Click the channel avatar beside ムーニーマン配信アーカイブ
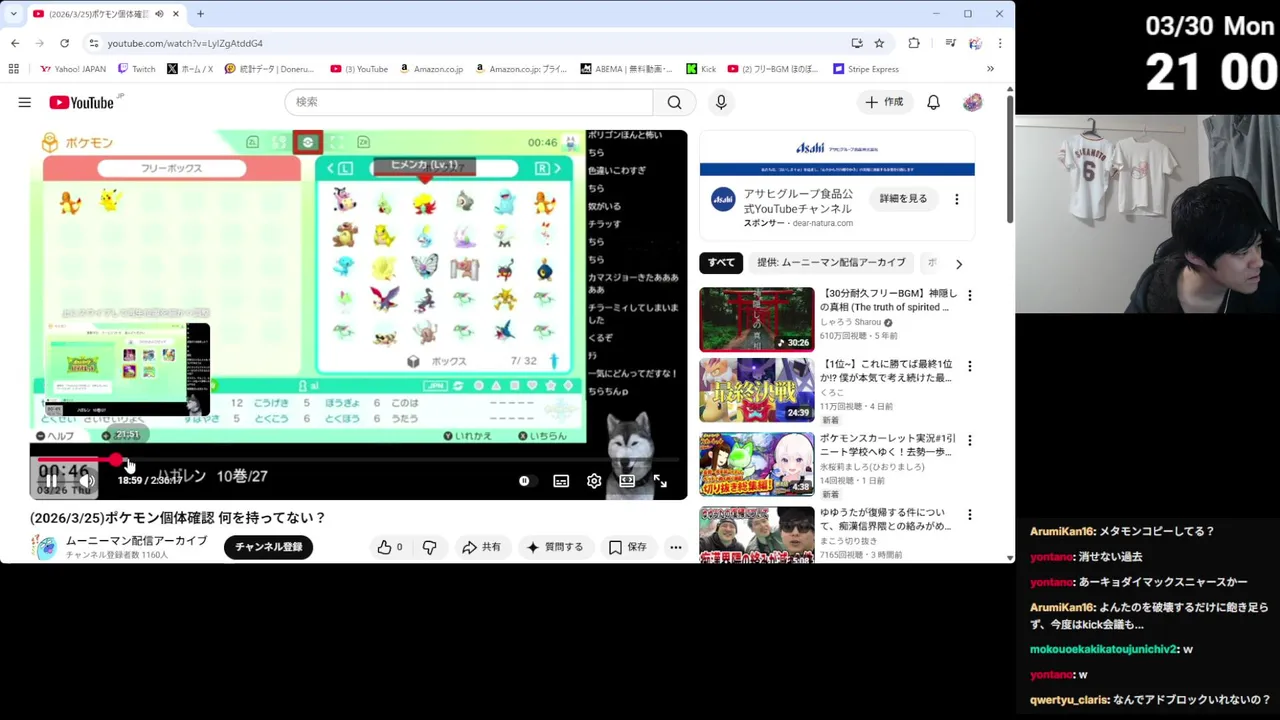This screenshot has width=1280, height=720. tap(45, 547)
